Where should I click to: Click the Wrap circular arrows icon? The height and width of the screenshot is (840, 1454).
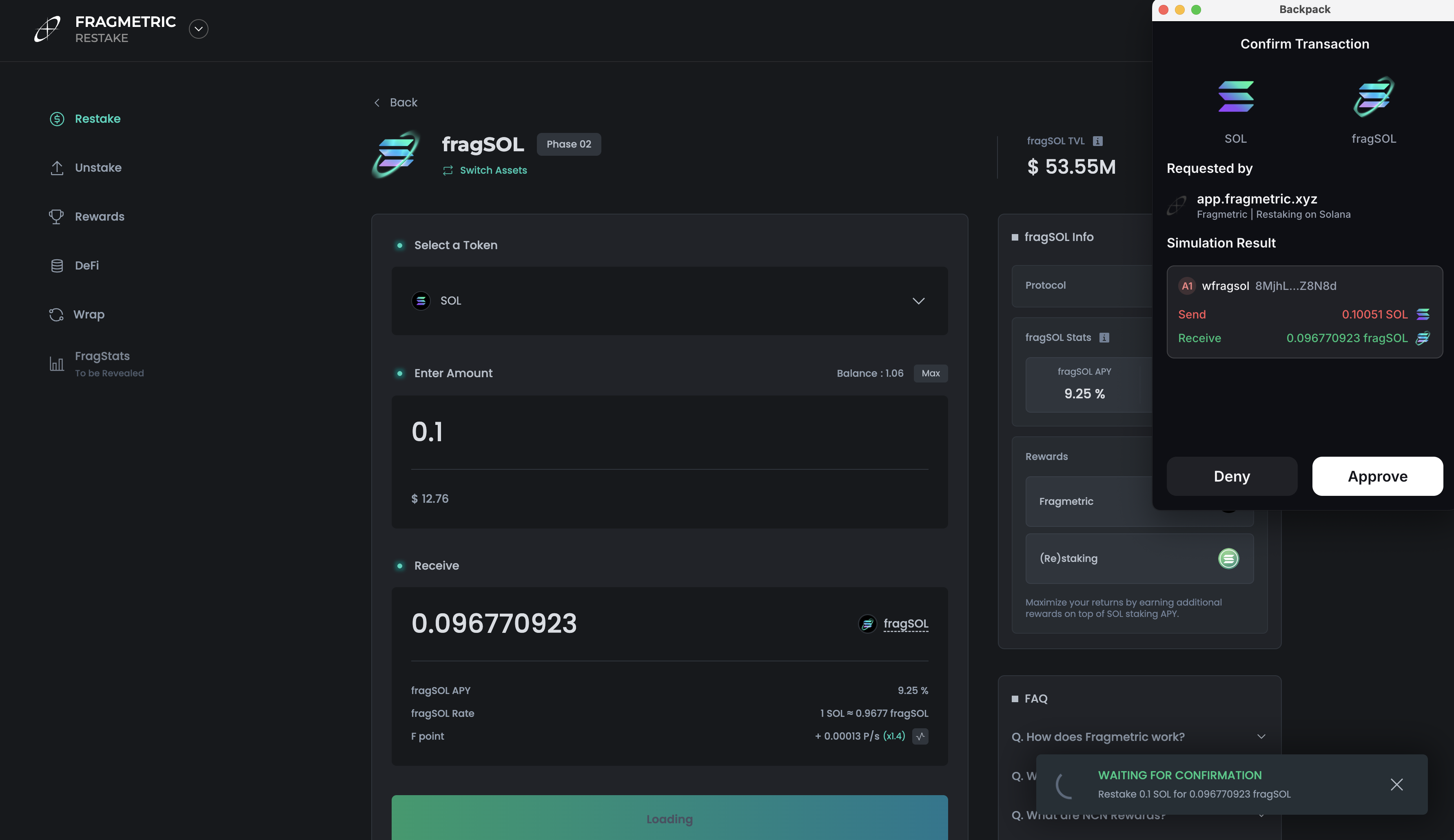[56, 315]
